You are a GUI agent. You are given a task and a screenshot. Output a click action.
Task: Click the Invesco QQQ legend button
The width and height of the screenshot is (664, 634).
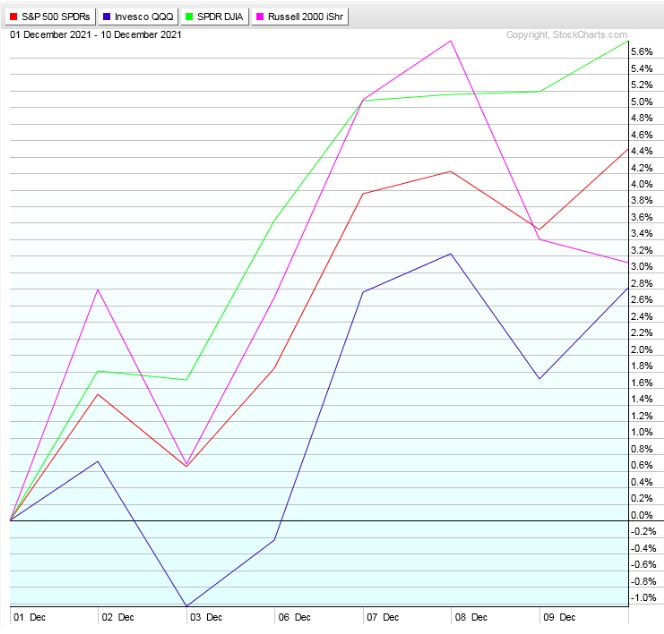(x=138, y=17)
